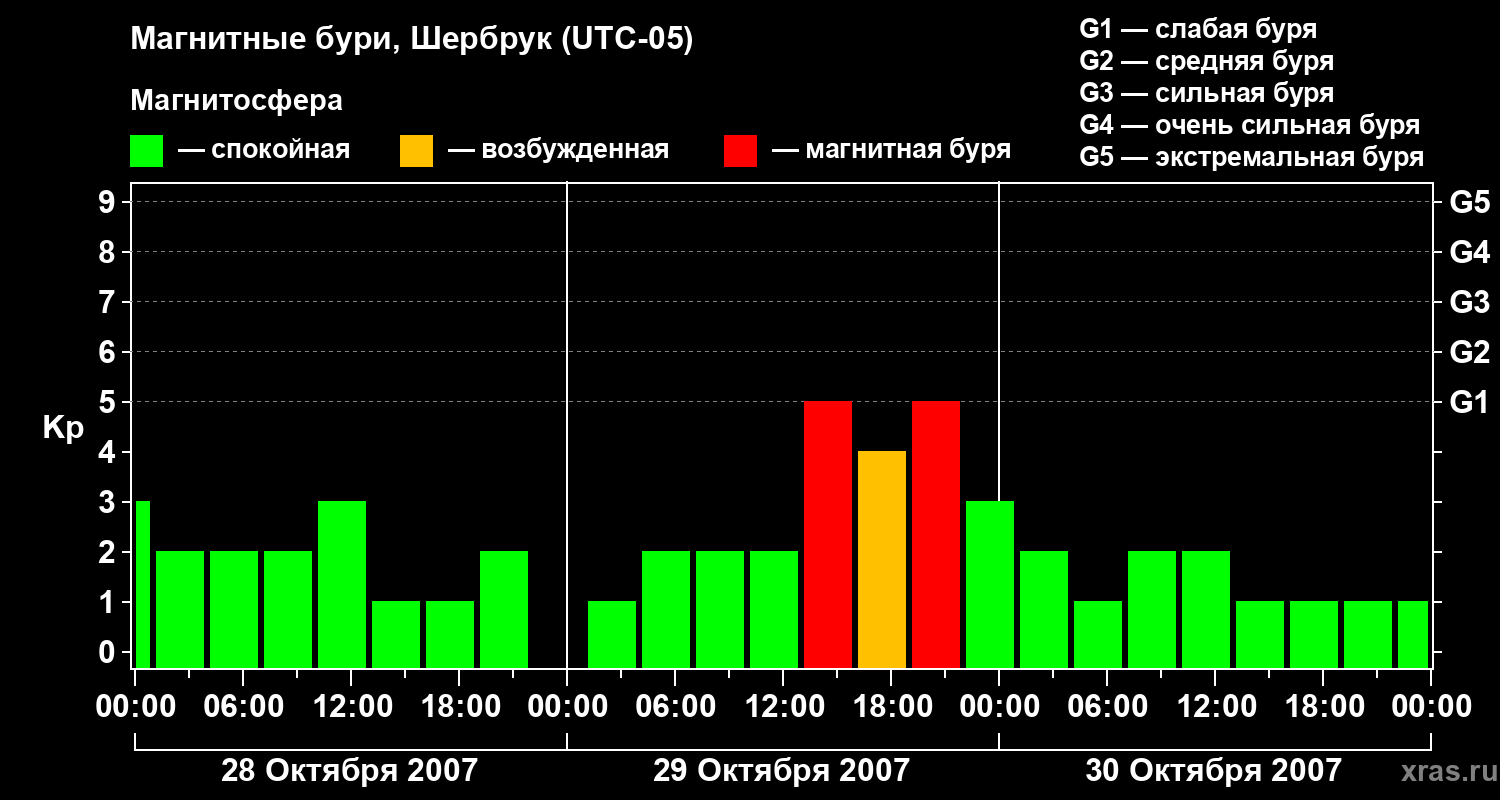Click the 29 Октября 2007 date label
1500x800 pixels.
[782, 771]
